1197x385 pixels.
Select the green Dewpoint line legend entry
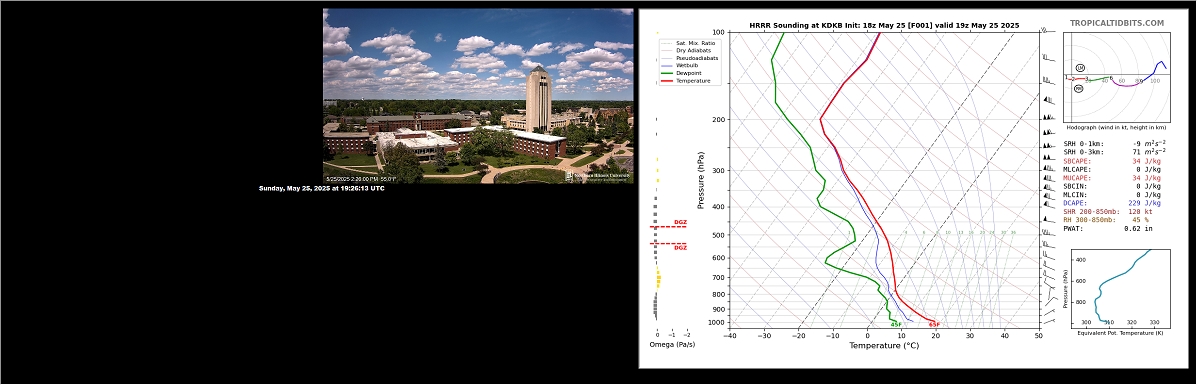tap(682, 73)
